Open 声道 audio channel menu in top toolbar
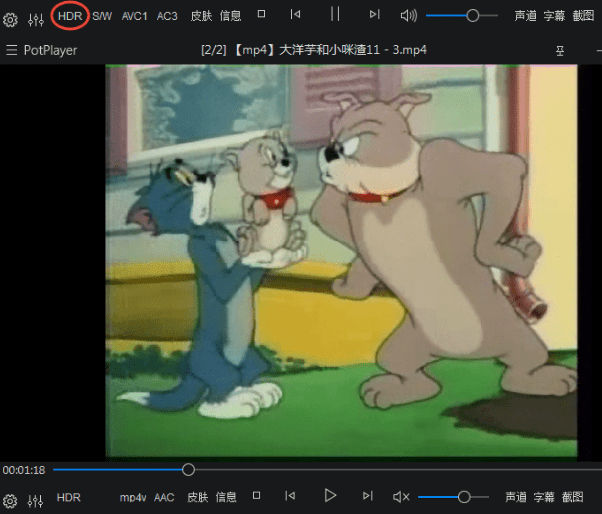Viewport: 602px width, 514px height. (526, 16)
